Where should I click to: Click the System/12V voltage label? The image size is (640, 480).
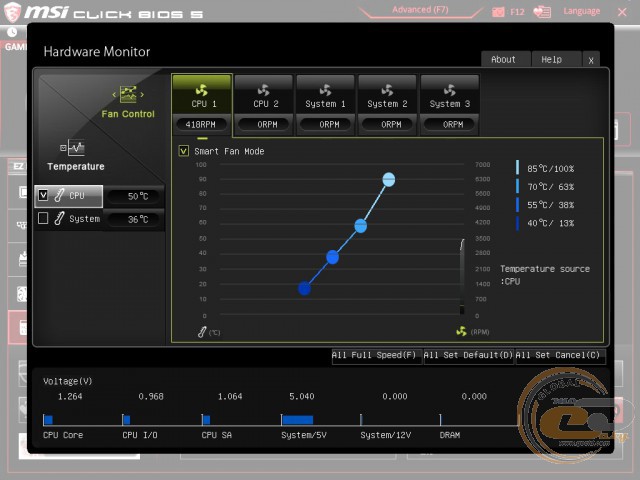pos(386,435)
